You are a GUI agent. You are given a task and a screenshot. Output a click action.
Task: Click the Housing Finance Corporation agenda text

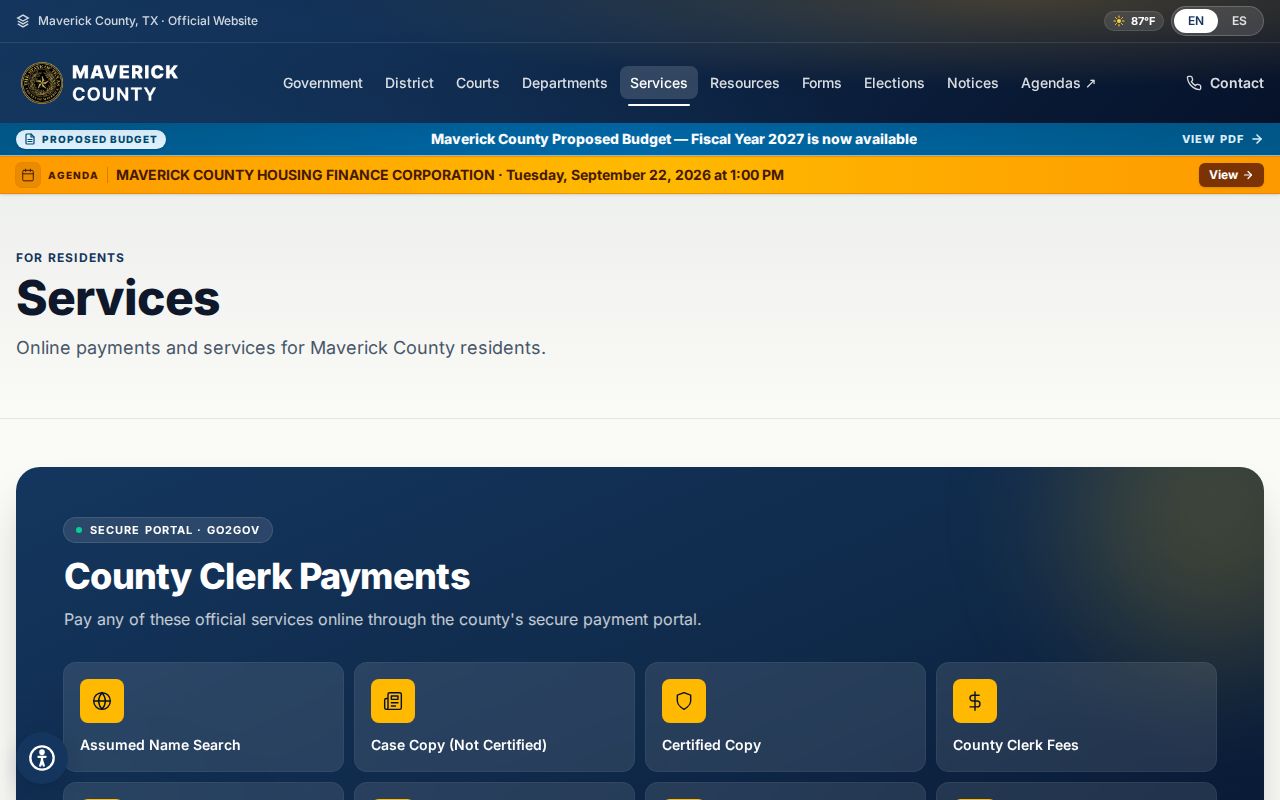click(450, 175)
